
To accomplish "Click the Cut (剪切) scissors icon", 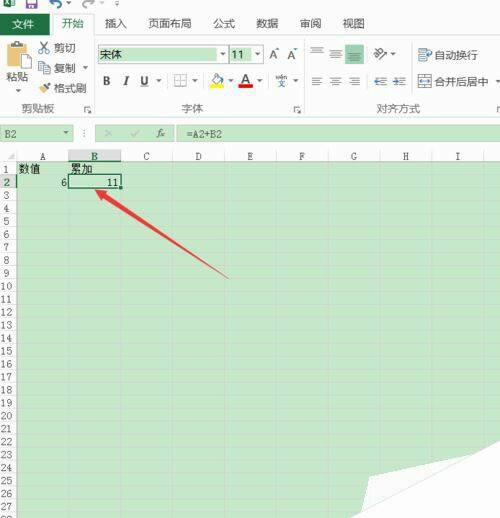I will click(44, 48).
